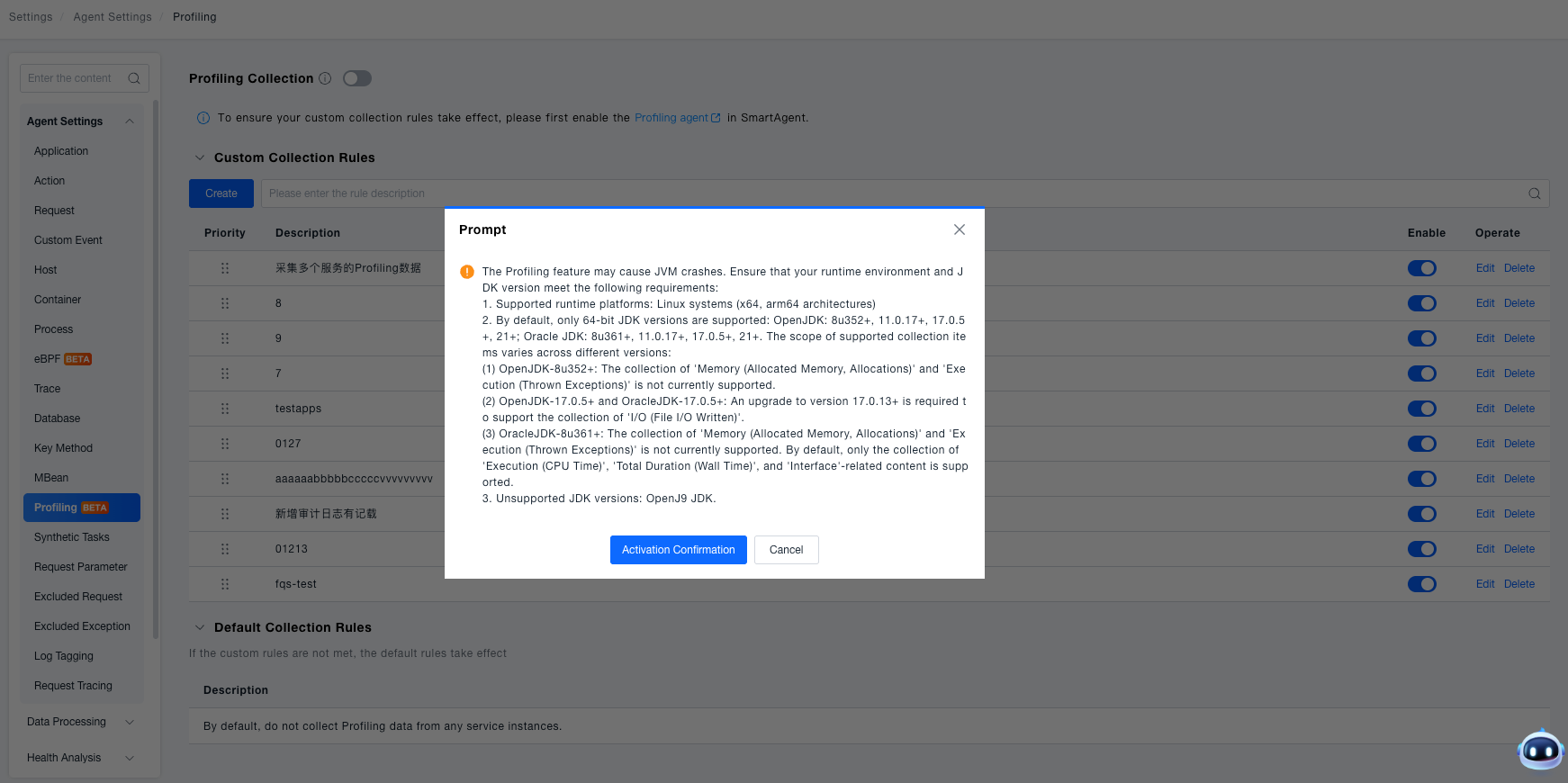Image resolution: width=1568 pixels, height=783 pixels.
Task: Click the rule description search field
Action: pyautogui.click(x=906, y=193)
